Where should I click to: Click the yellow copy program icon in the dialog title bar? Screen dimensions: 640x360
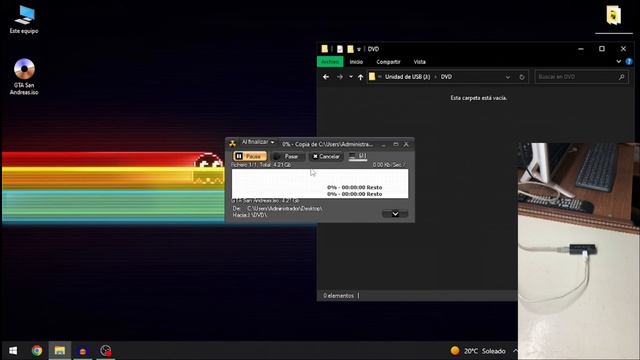(233, 143)
